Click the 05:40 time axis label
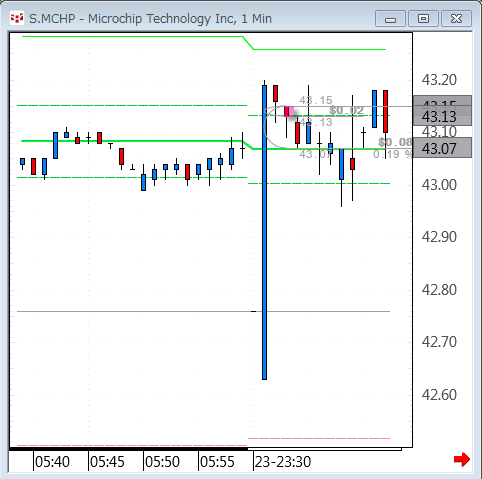The height and width of the screenshot is (479, 482). click(52, 462)
